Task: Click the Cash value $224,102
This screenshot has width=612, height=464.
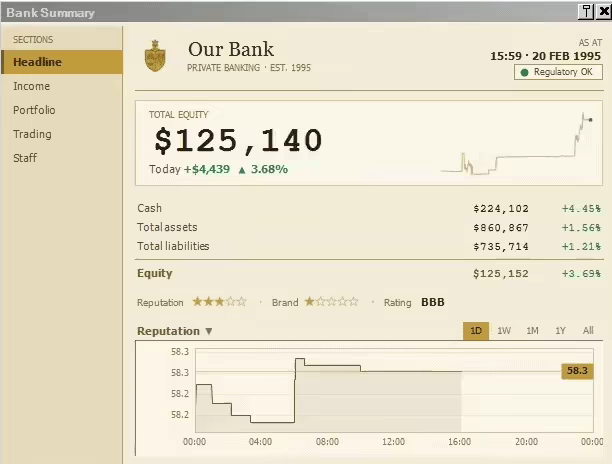Action: [501, 209]
